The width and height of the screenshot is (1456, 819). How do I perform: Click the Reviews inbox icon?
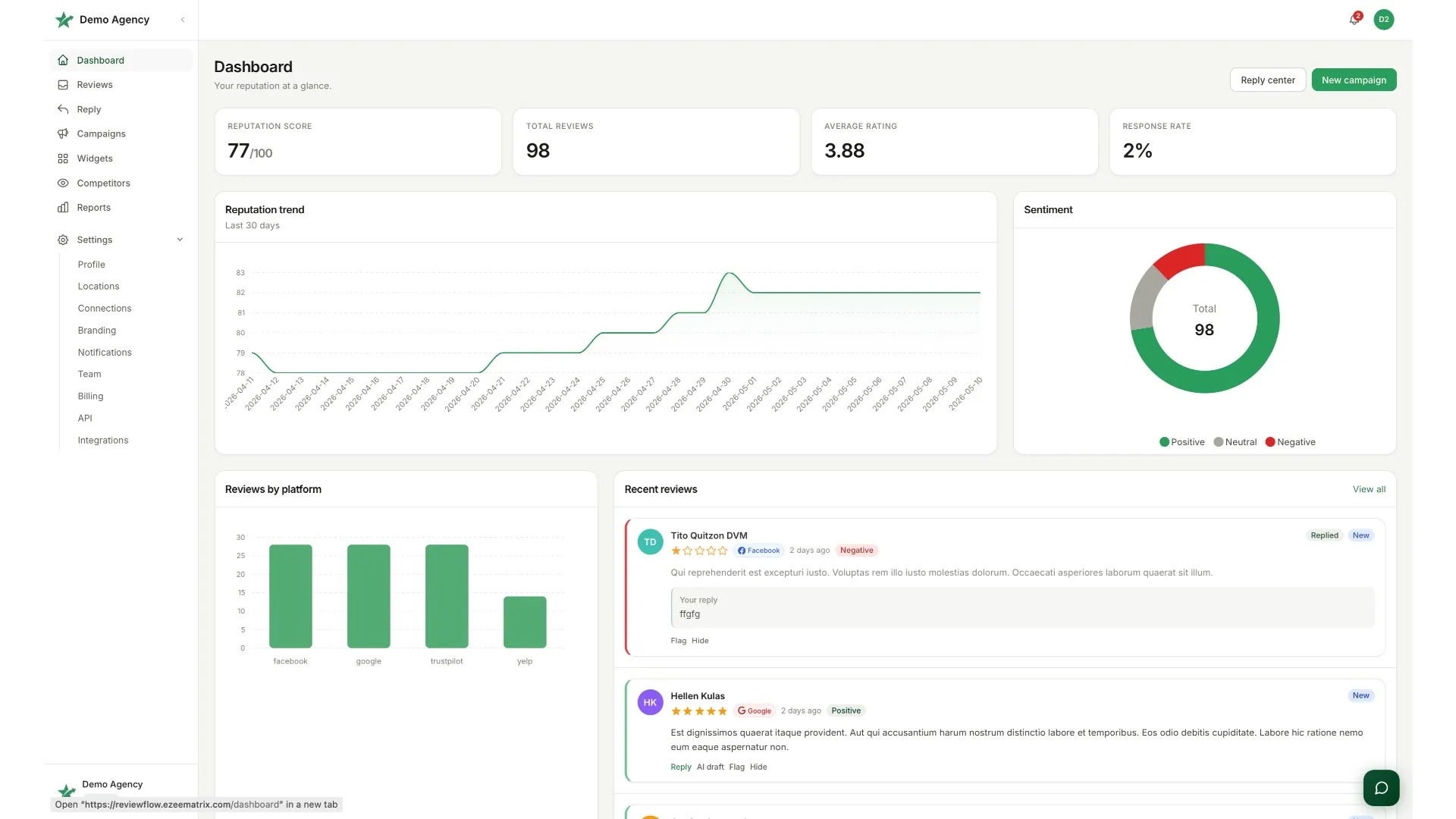point(63,85)
